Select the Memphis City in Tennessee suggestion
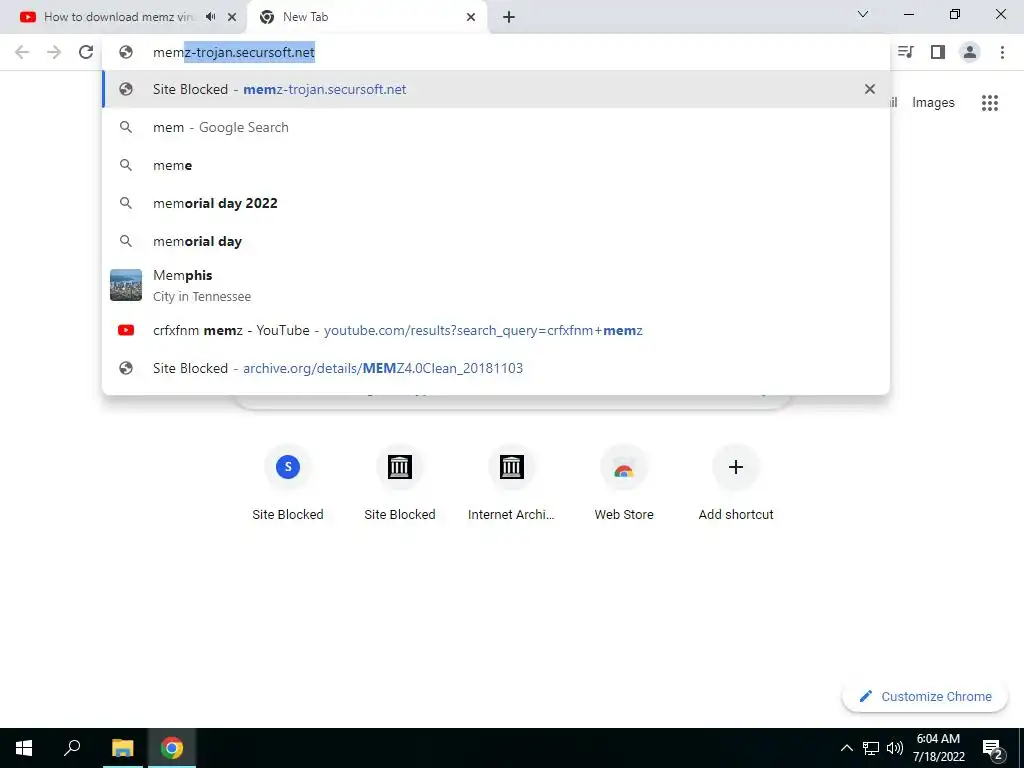1024x768 pixels. [496, 285]
